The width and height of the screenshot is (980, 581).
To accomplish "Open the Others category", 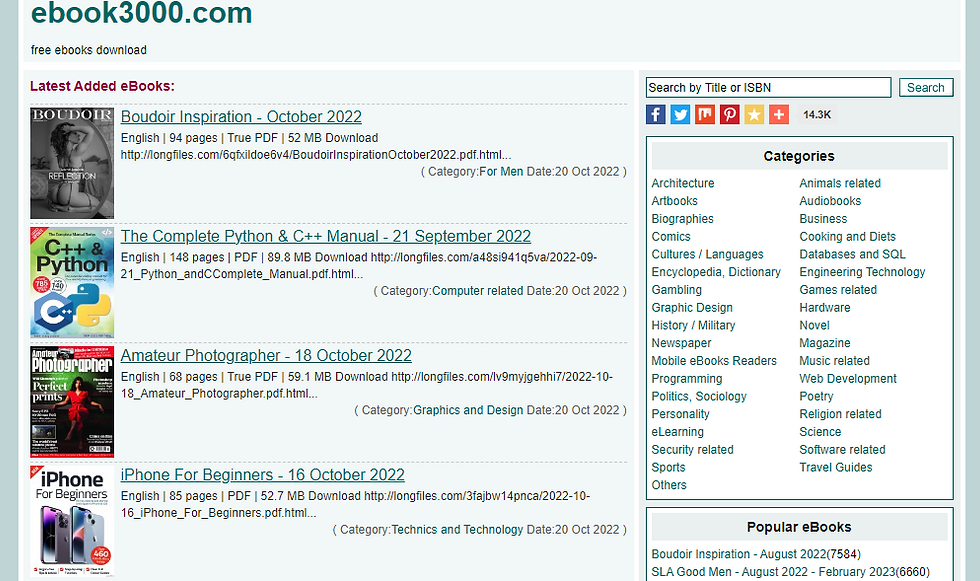I will (669, 485).
